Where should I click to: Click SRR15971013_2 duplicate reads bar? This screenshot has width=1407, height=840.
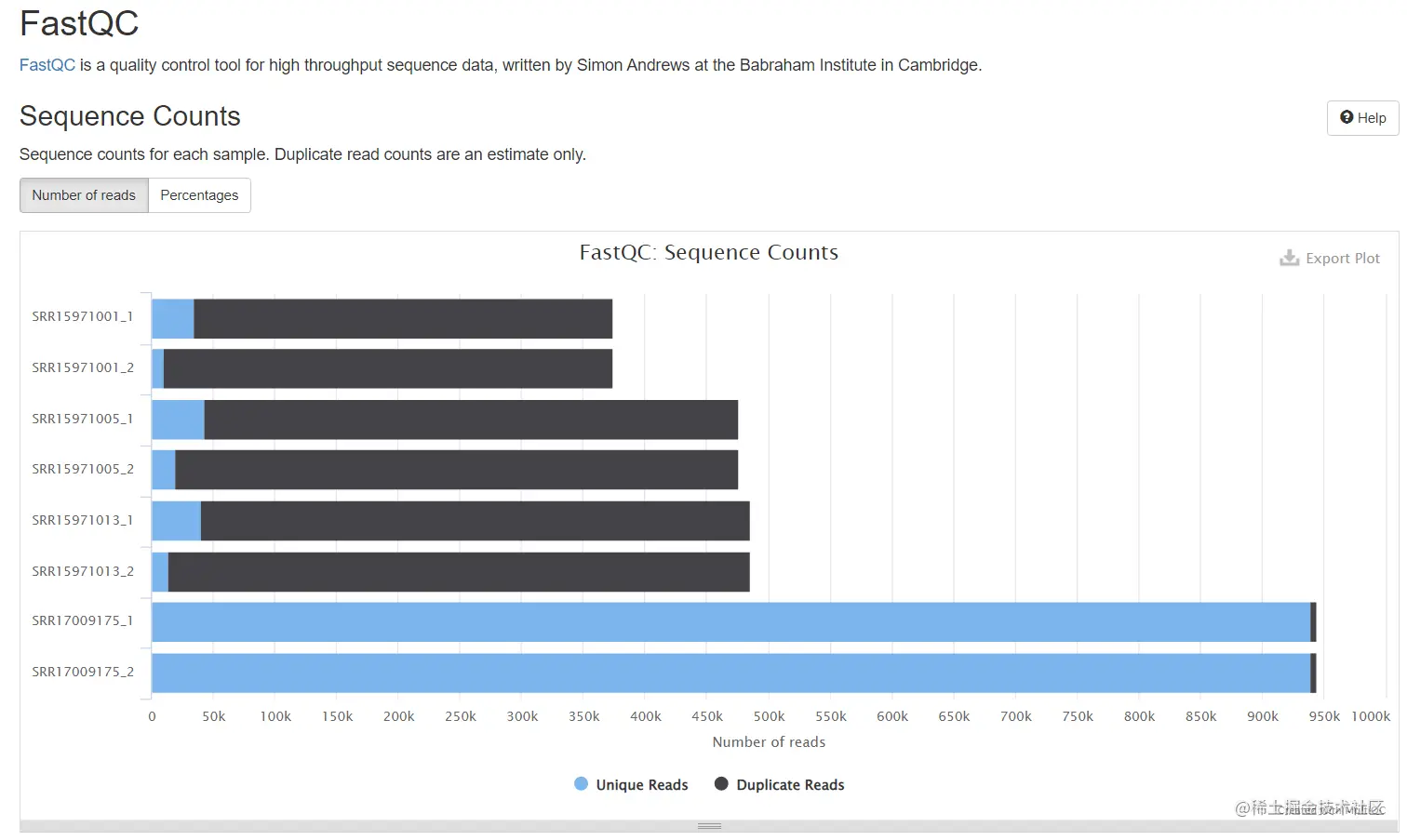tap(459, 572)
